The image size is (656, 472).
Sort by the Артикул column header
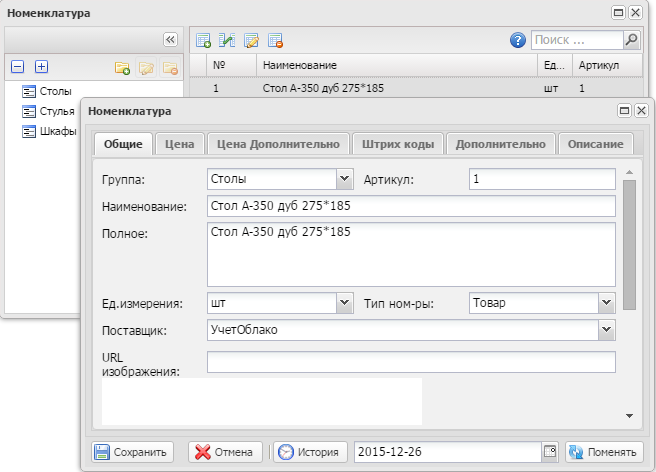(x=607, y=65)
